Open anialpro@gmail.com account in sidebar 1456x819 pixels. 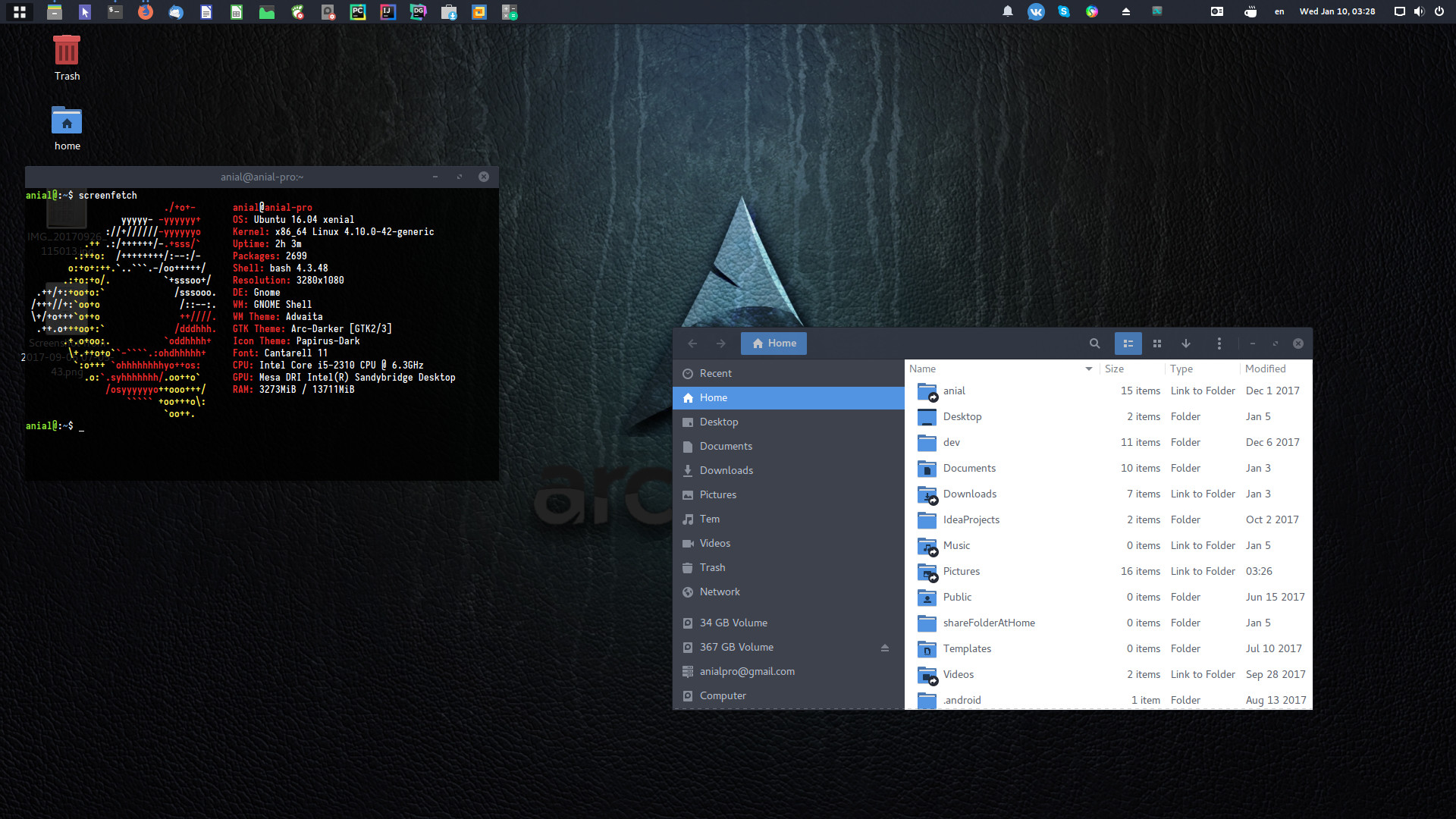click(789, 672)
